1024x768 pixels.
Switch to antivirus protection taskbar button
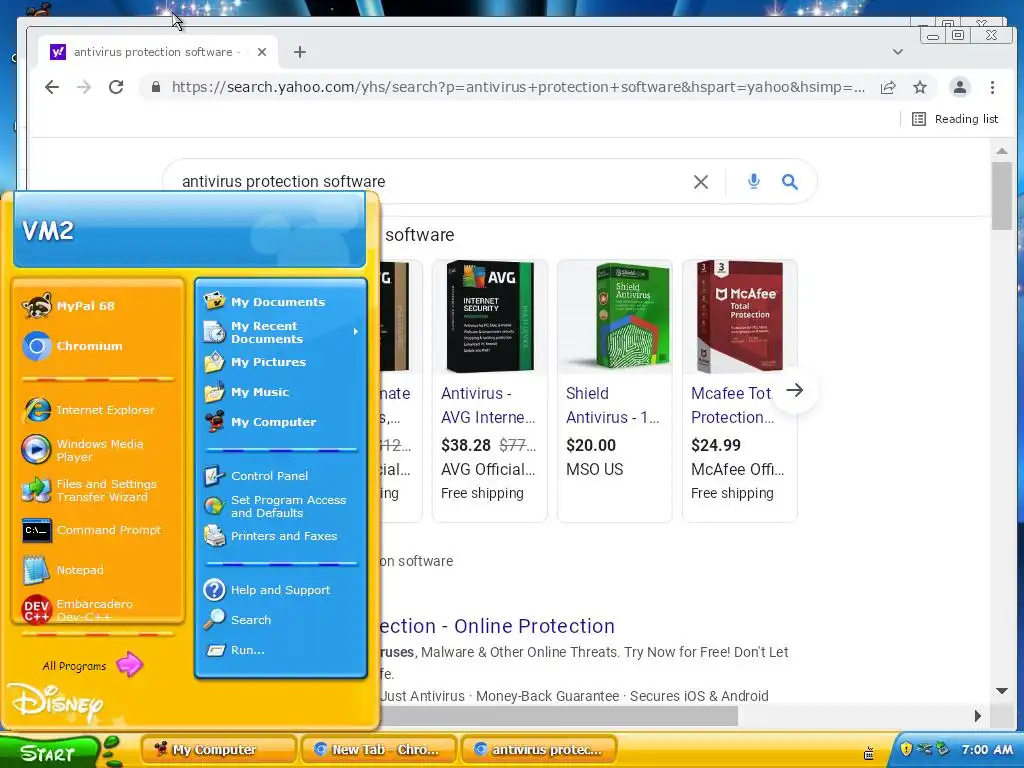point(539,750)
